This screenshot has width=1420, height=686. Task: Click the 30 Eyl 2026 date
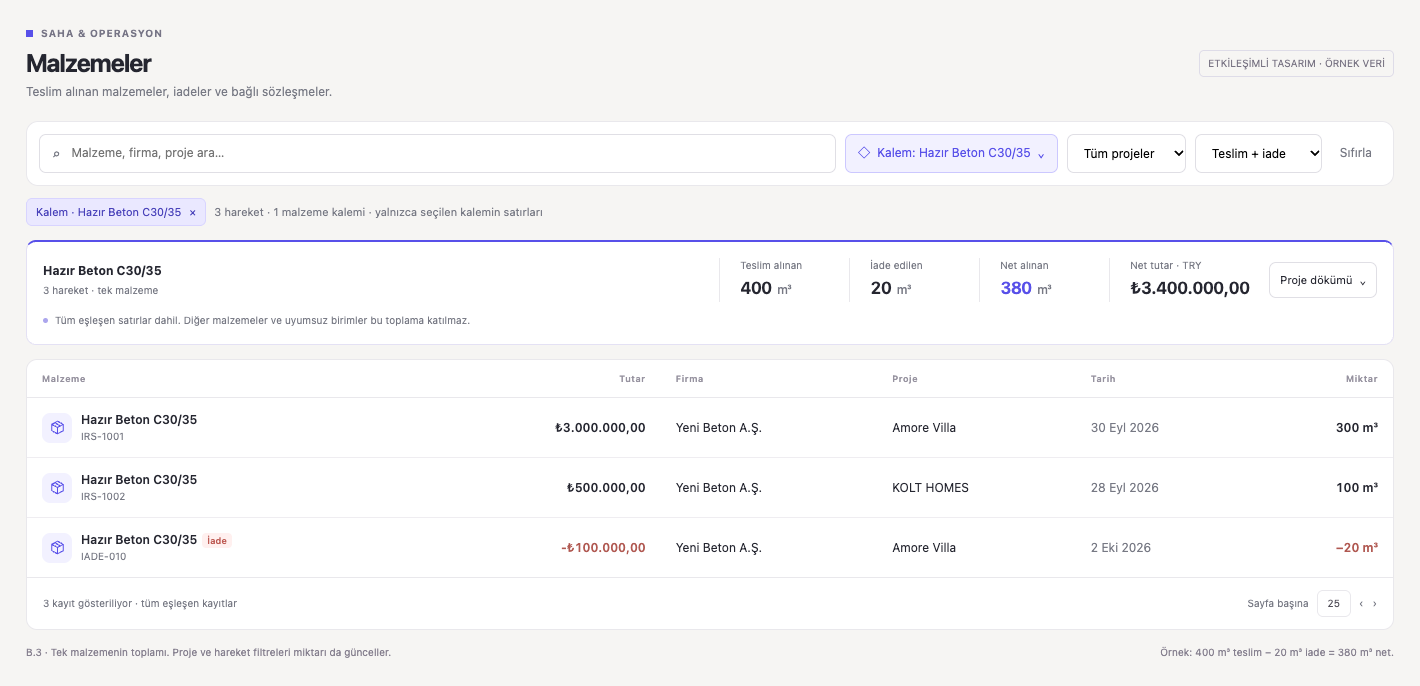(1125, 428)
